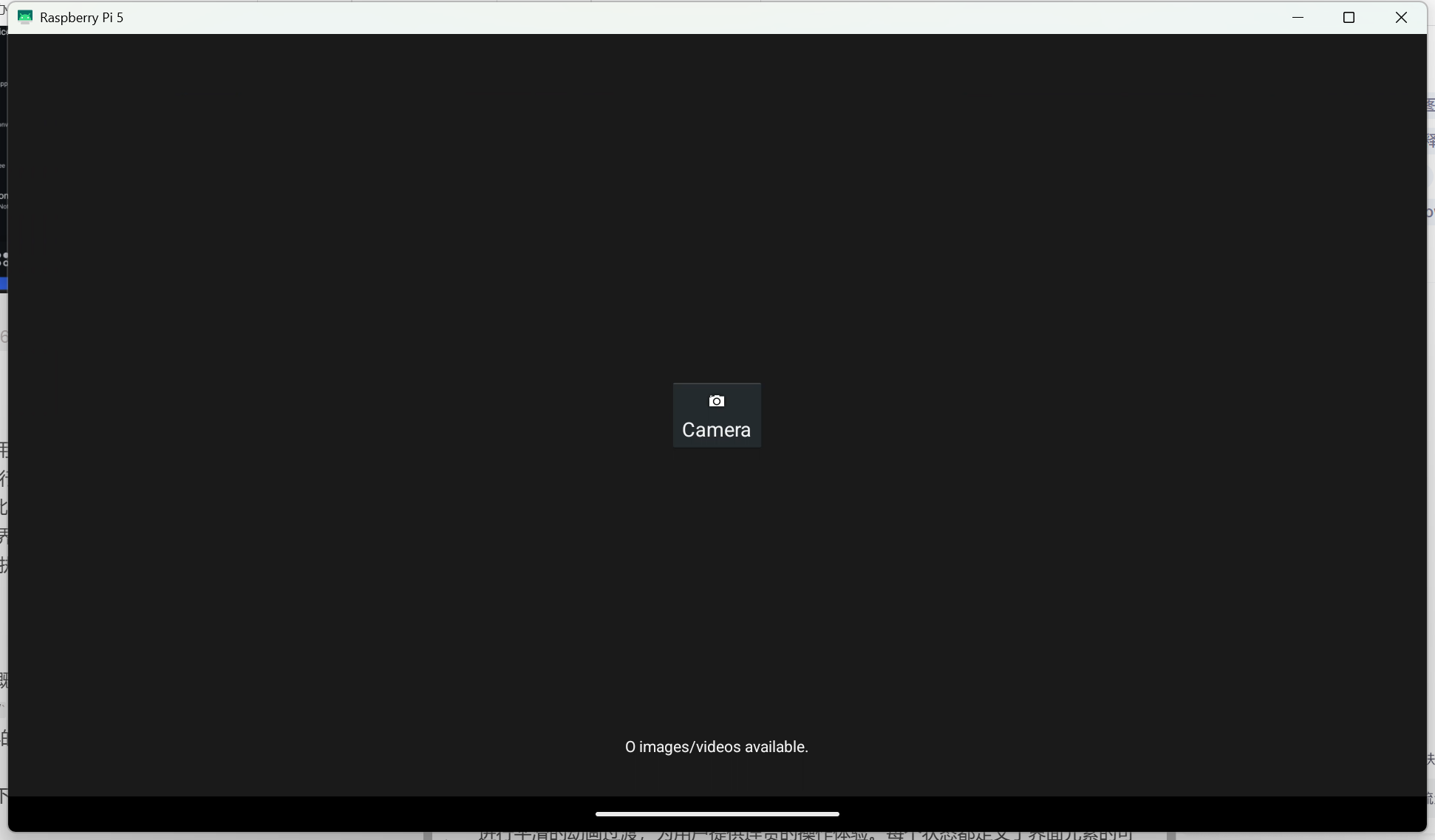Image resolution: width=1435 pixels, height=840 pixels.
Task: Click the empty title bar area beside the title
Action: pyautogui.click(x=665, y=17)
